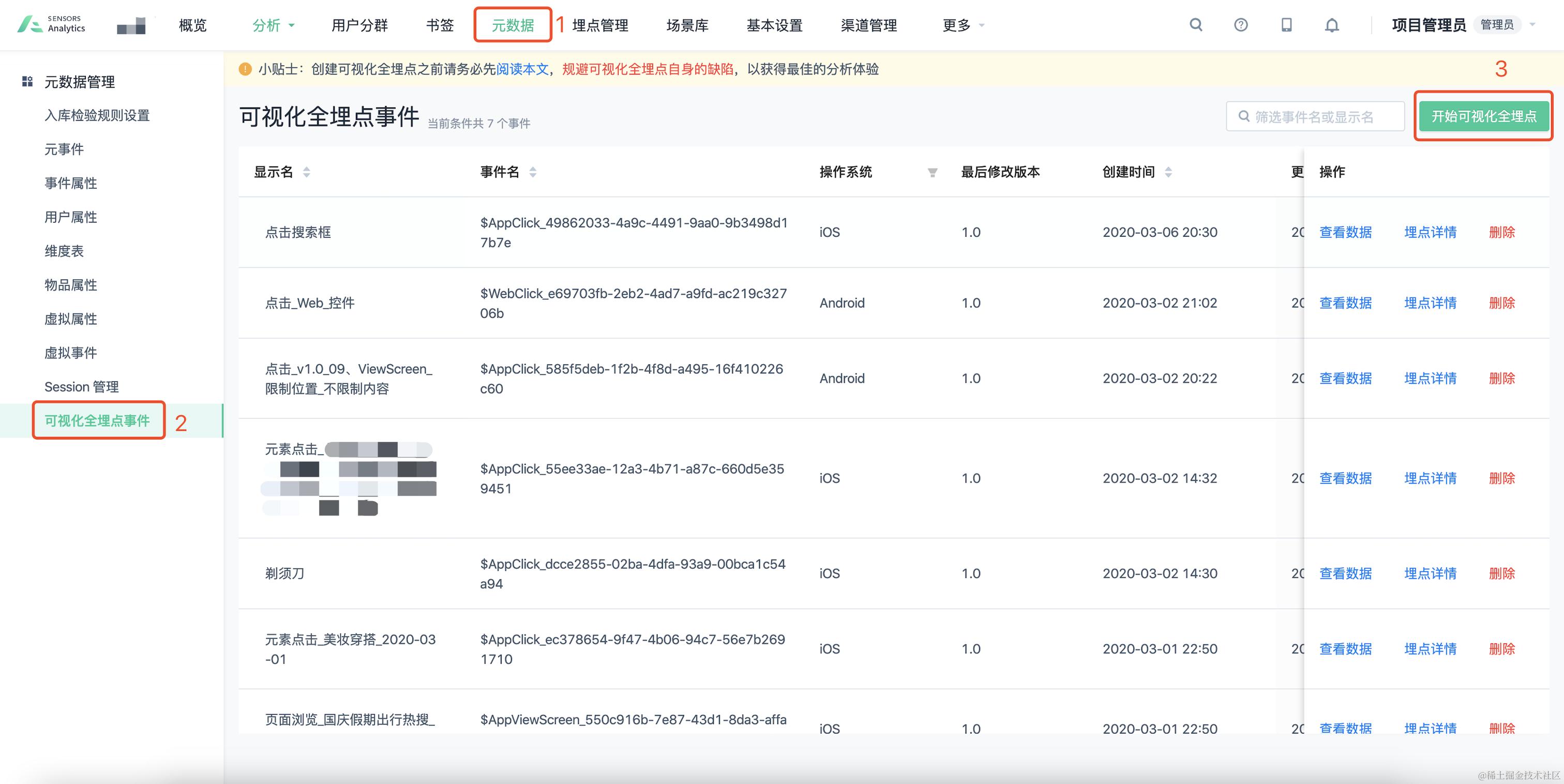Screen dimensions: 1564x784
Task: Check notifications via the bell icon
Action: (x=1331, y=25)
